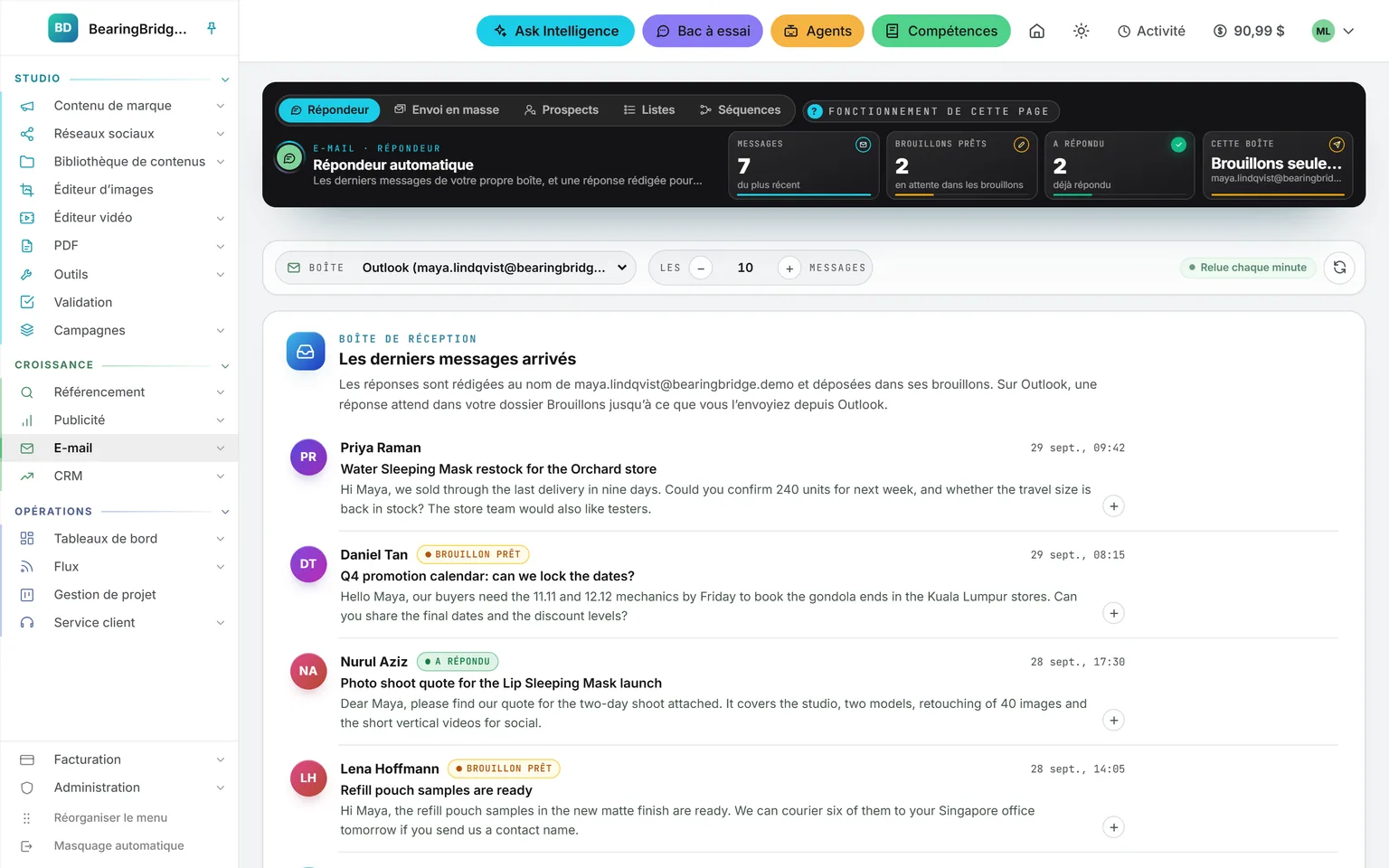Pin the BearingBridge workspace sidebar
Viewport: 1389px width, 868px height.
pos(212,29)
